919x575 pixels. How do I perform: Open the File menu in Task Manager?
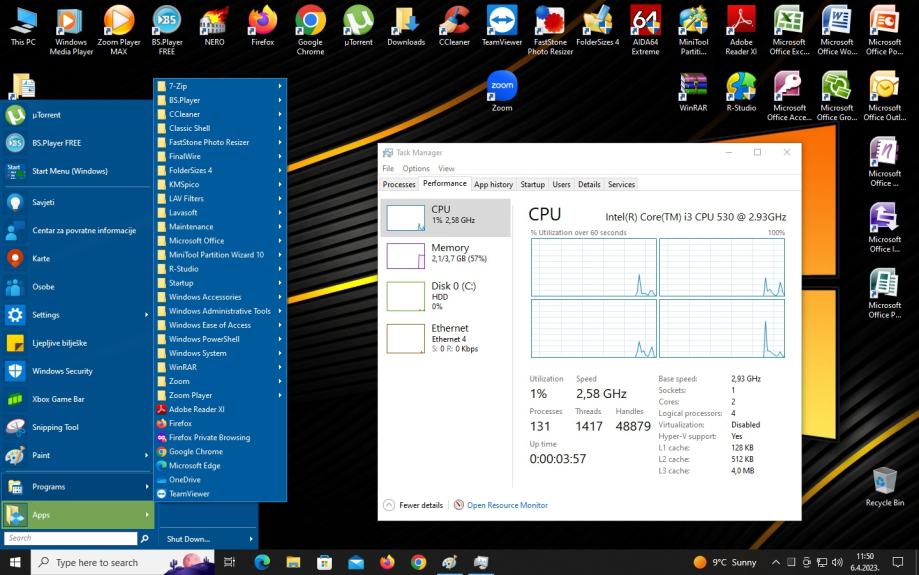(388, 168)
